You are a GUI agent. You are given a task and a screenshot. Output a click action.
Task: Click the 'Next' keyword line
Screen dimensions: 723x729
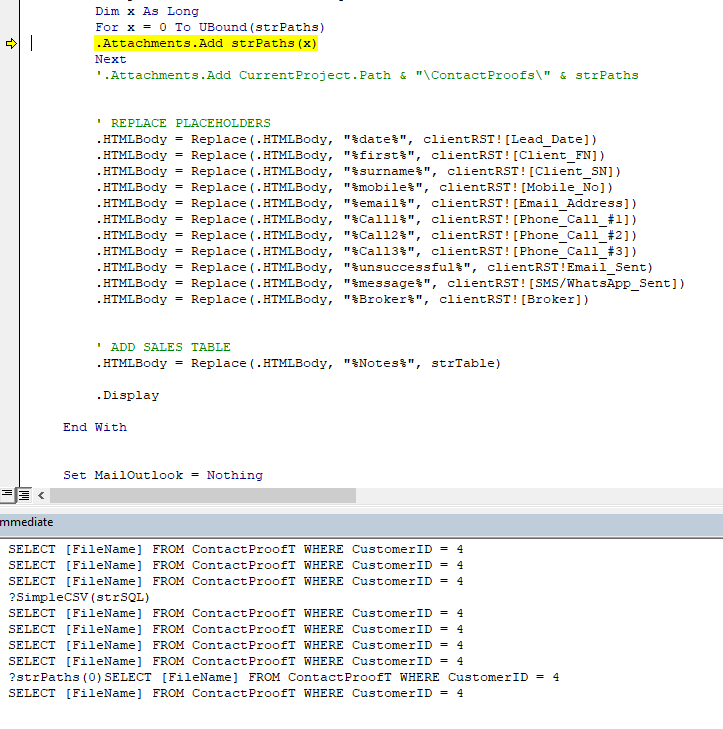111,60
